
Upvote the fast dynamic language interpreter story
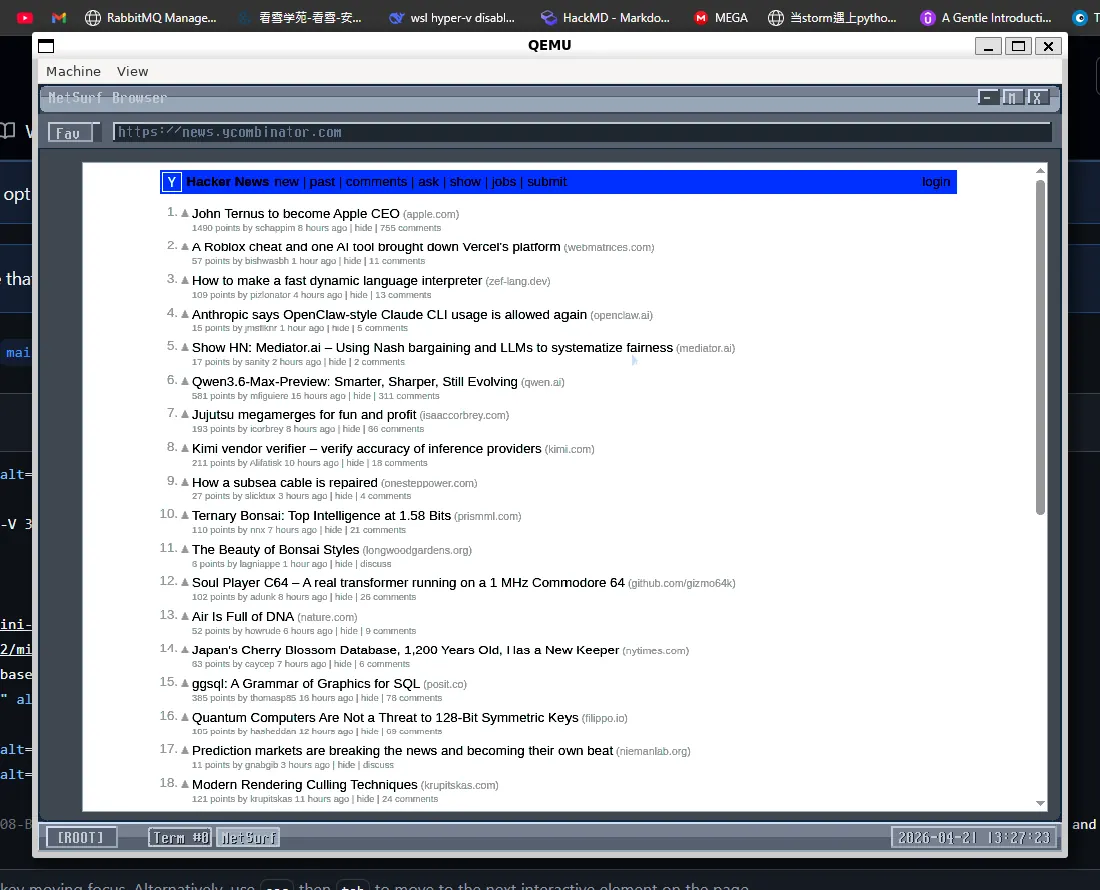[x=185, y=280]
